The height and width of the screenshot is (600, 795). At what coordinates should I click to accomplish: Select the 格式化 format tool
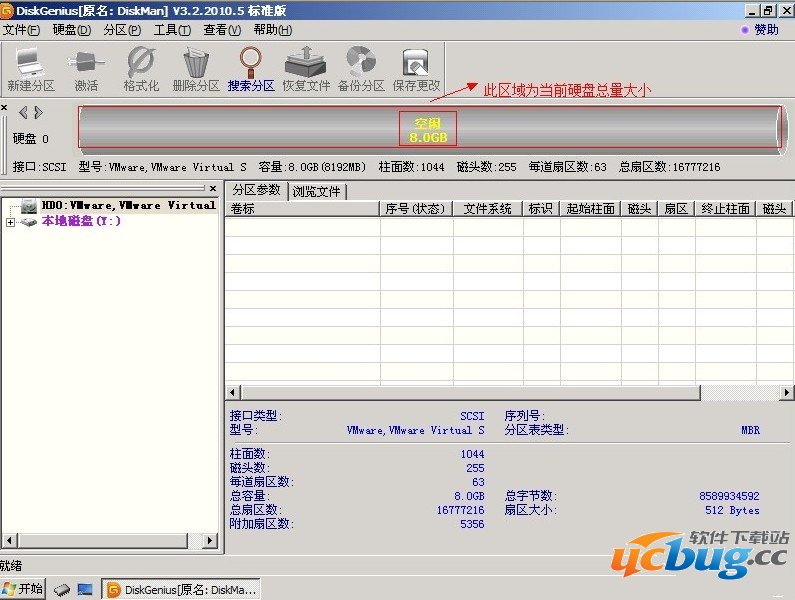click(141, 69)
